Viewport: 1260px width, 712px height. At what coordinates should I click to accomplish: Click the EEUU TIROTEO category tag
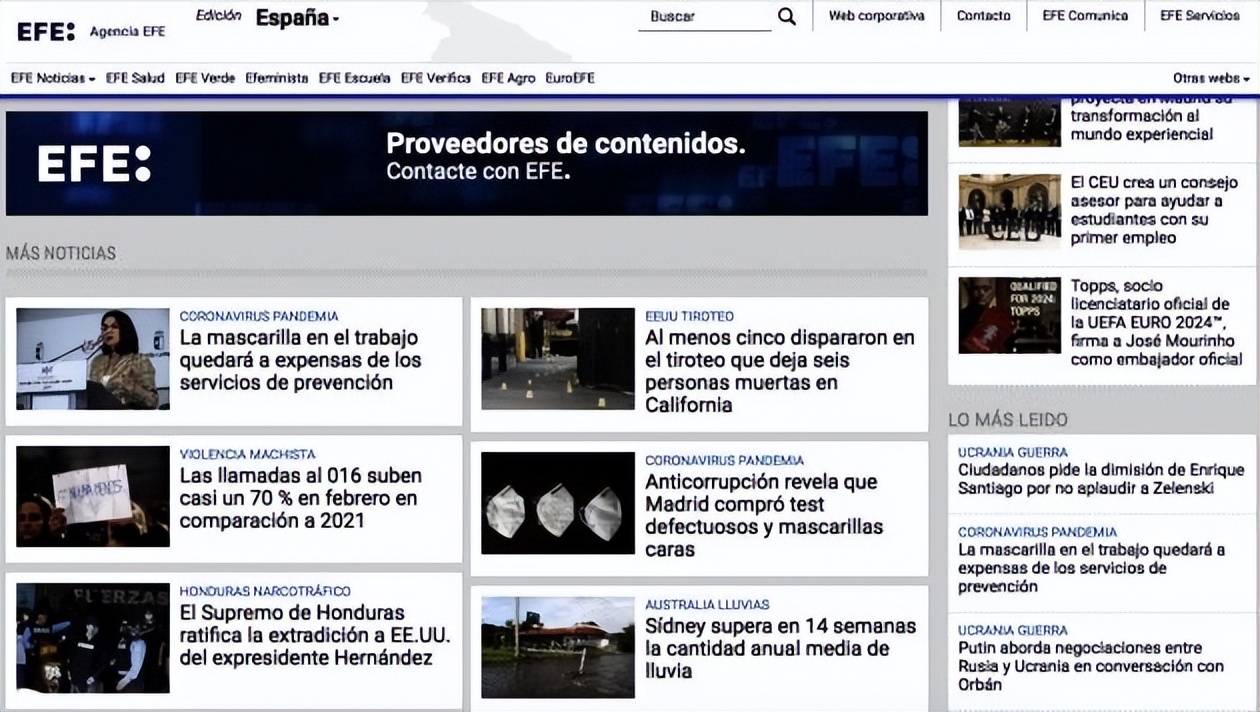pyautogui.click(x=689, y=316)
